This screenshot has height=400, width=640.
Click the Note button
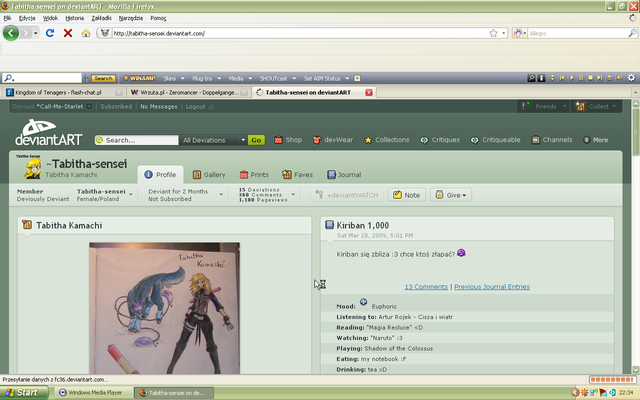click(407, 195)
